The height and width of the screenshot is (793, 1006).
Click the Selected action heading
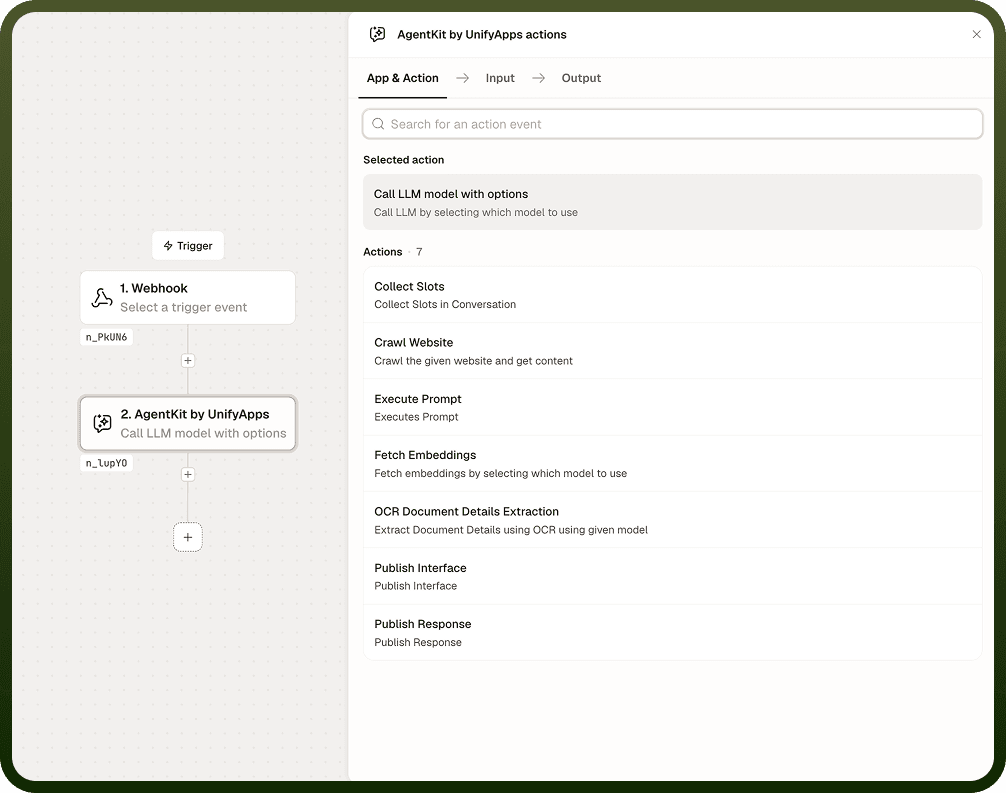click(x=404, y=160)
